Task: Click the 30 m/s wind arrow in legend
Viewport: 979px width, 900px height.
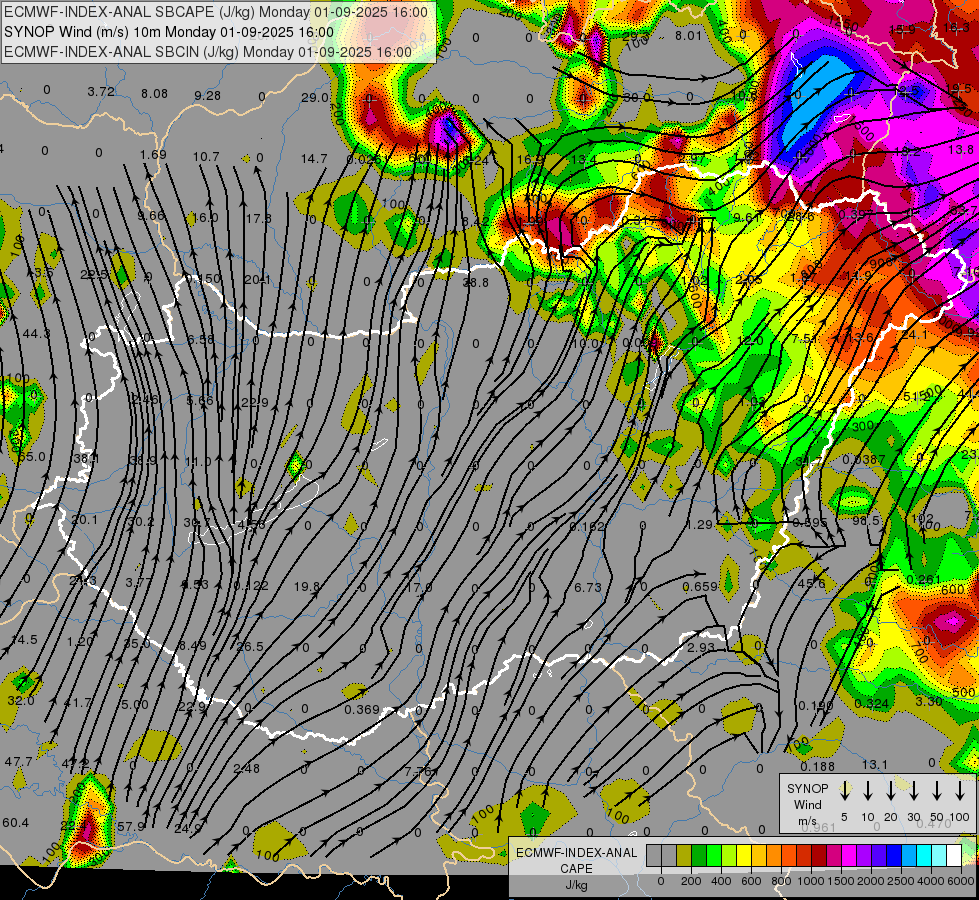Action: [x=914, y=791]
